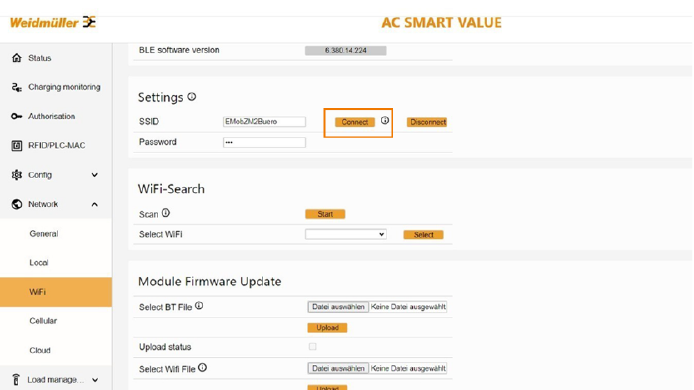The width and height of the screenshot is (694, 390).
Task: Click the info icon beside Connect button
Action: [x=385, y=120]
